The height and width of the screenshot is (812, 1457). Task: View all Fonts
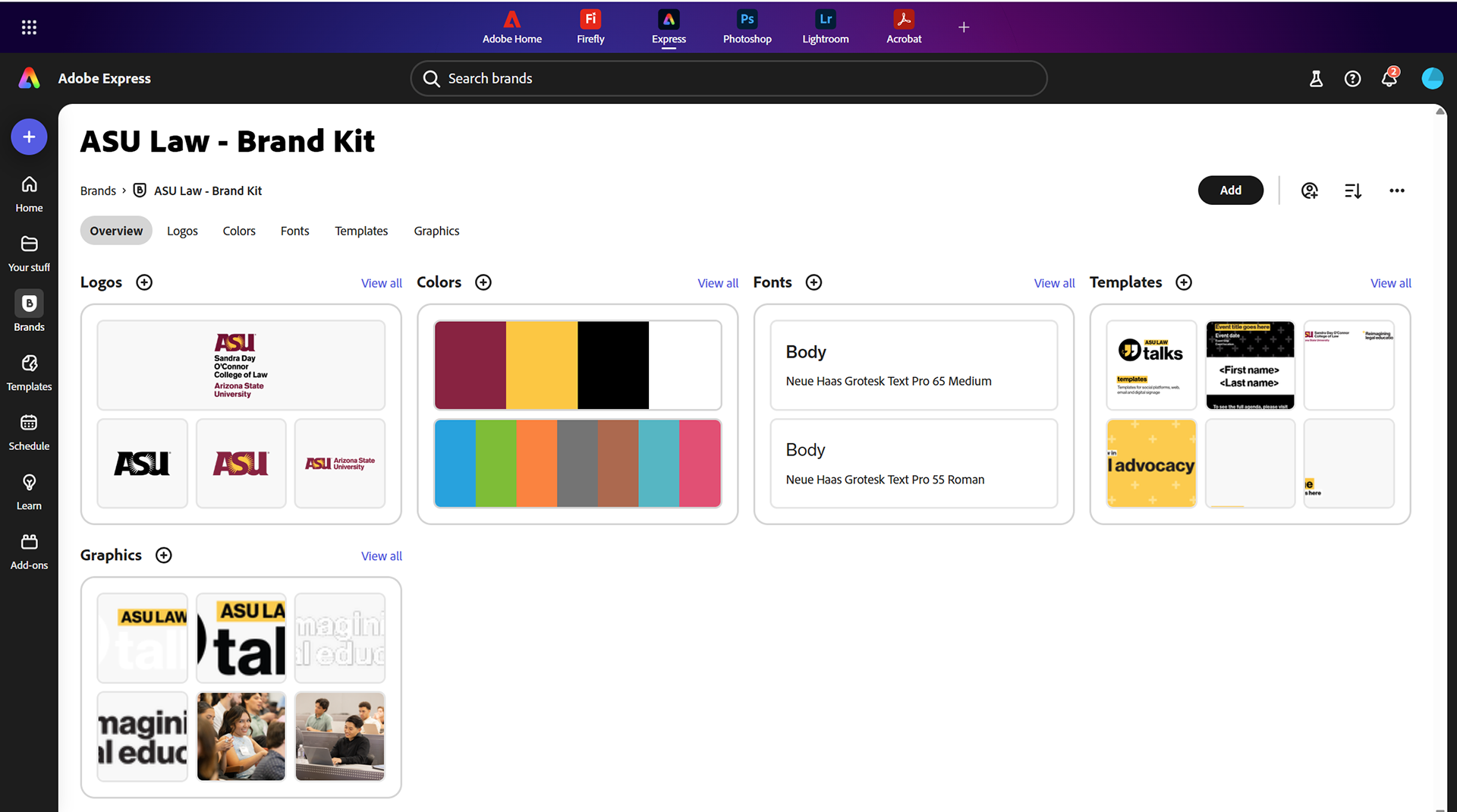tap(1054, 283)
